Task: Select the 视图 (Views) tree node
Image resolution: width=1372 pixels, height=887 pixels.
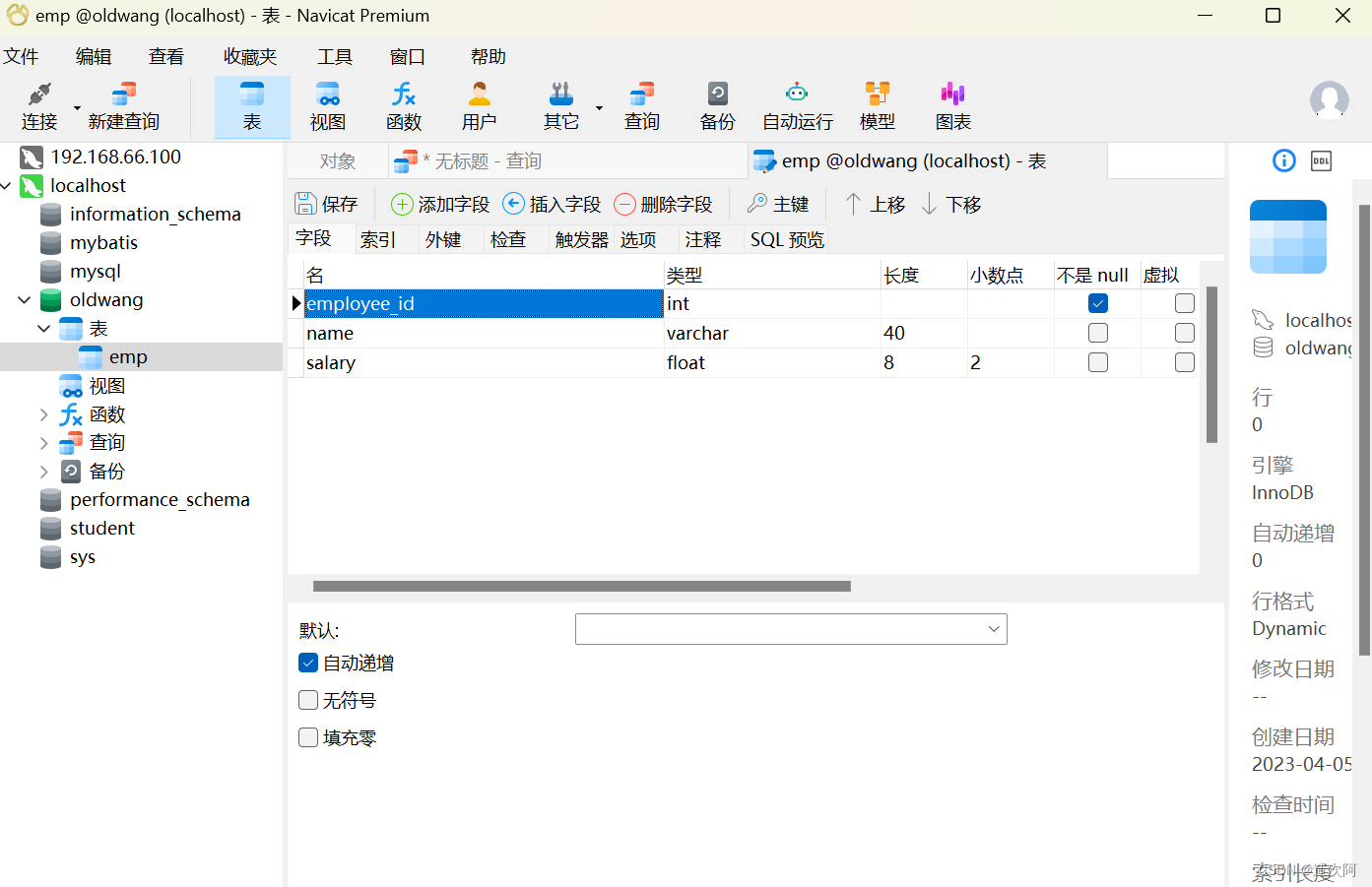Action: pyautogui.click(x=106, y=386)
